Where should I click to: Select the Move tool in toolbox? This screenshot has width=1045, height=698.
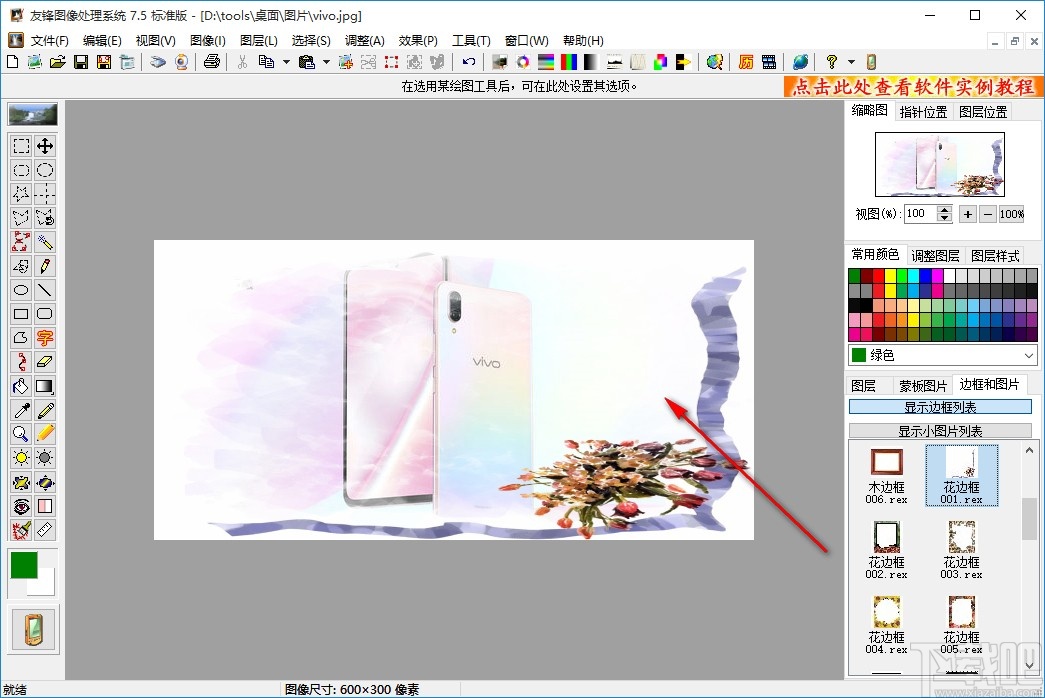(x=45, y=146)
